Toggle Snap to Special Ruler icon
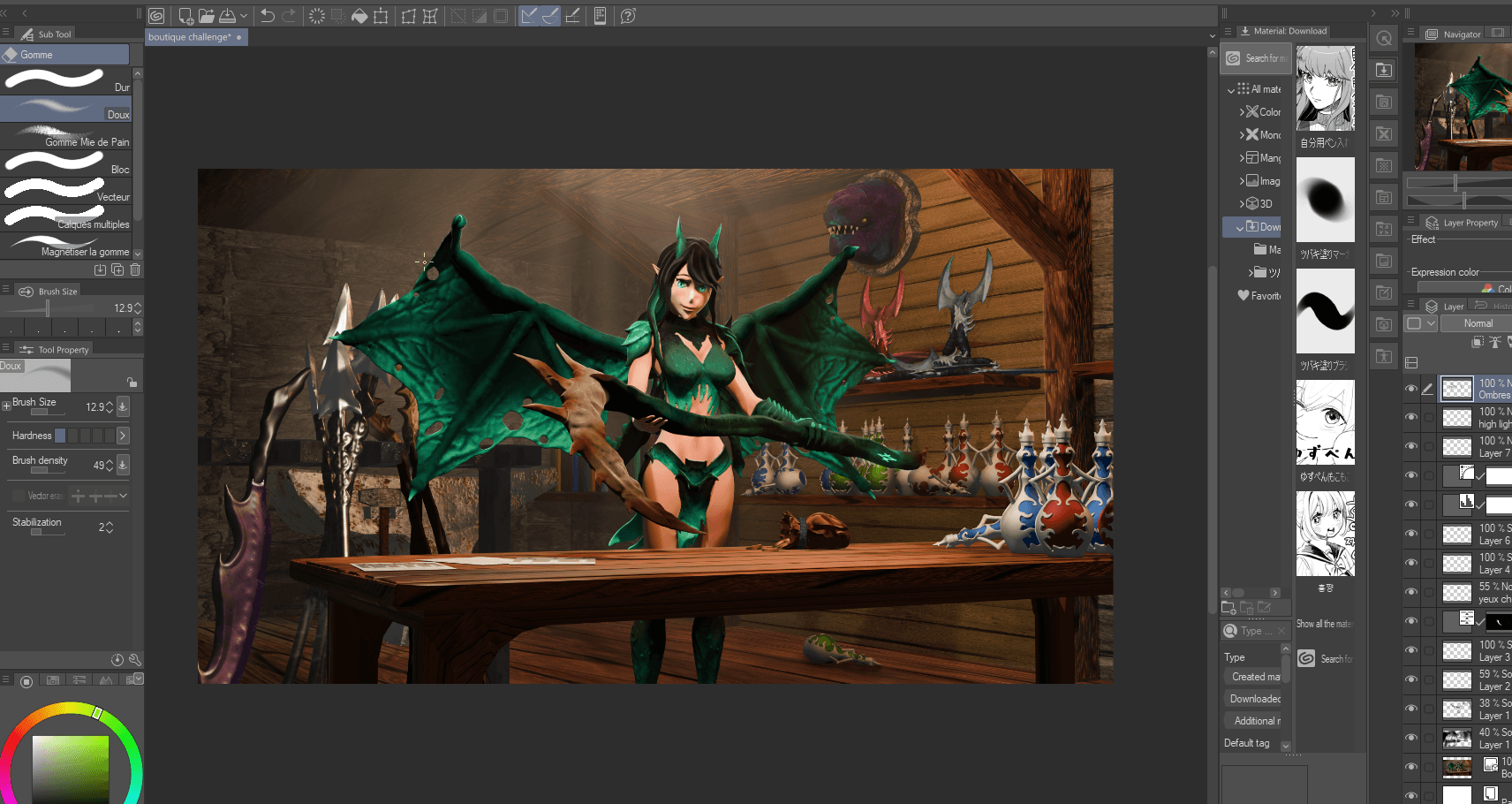Screen dimensions: 1512x804 pos(550,16)
